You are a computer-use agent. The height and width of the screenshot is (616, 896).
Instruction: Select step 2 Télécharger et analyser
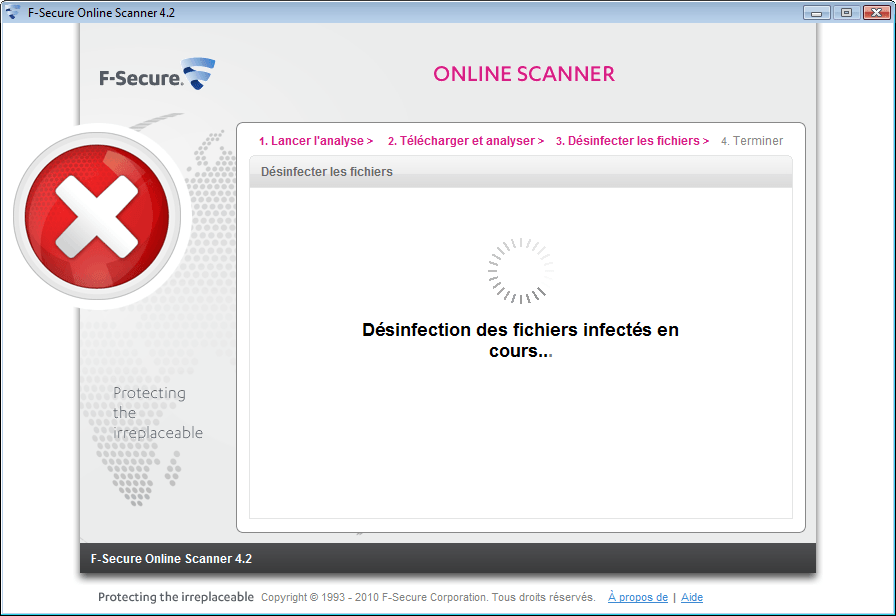pyautogui.click(x=466, y=141)
